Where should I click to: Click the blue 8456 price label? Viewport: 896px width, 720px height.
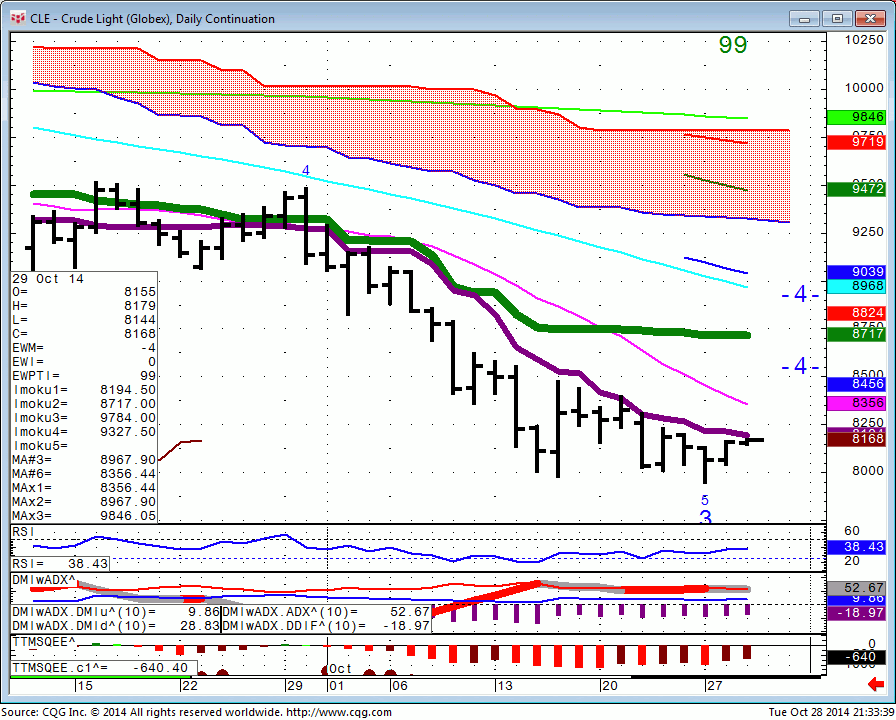pyautogui.click(x=856, y=384)
